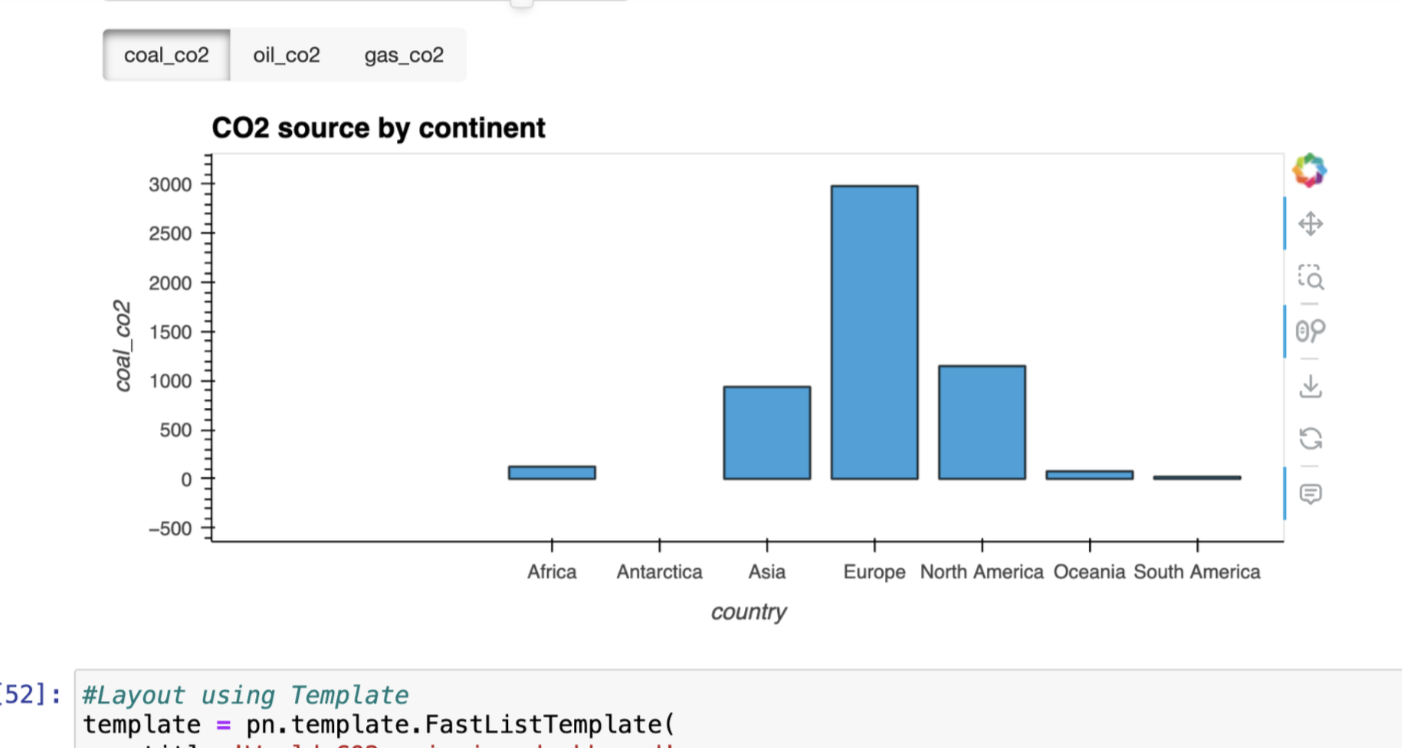Viewport: 1402px width, 748px height.
Task: Switch to the oil_co2 option
Action: pyautogui.click(x=286, y=55)
